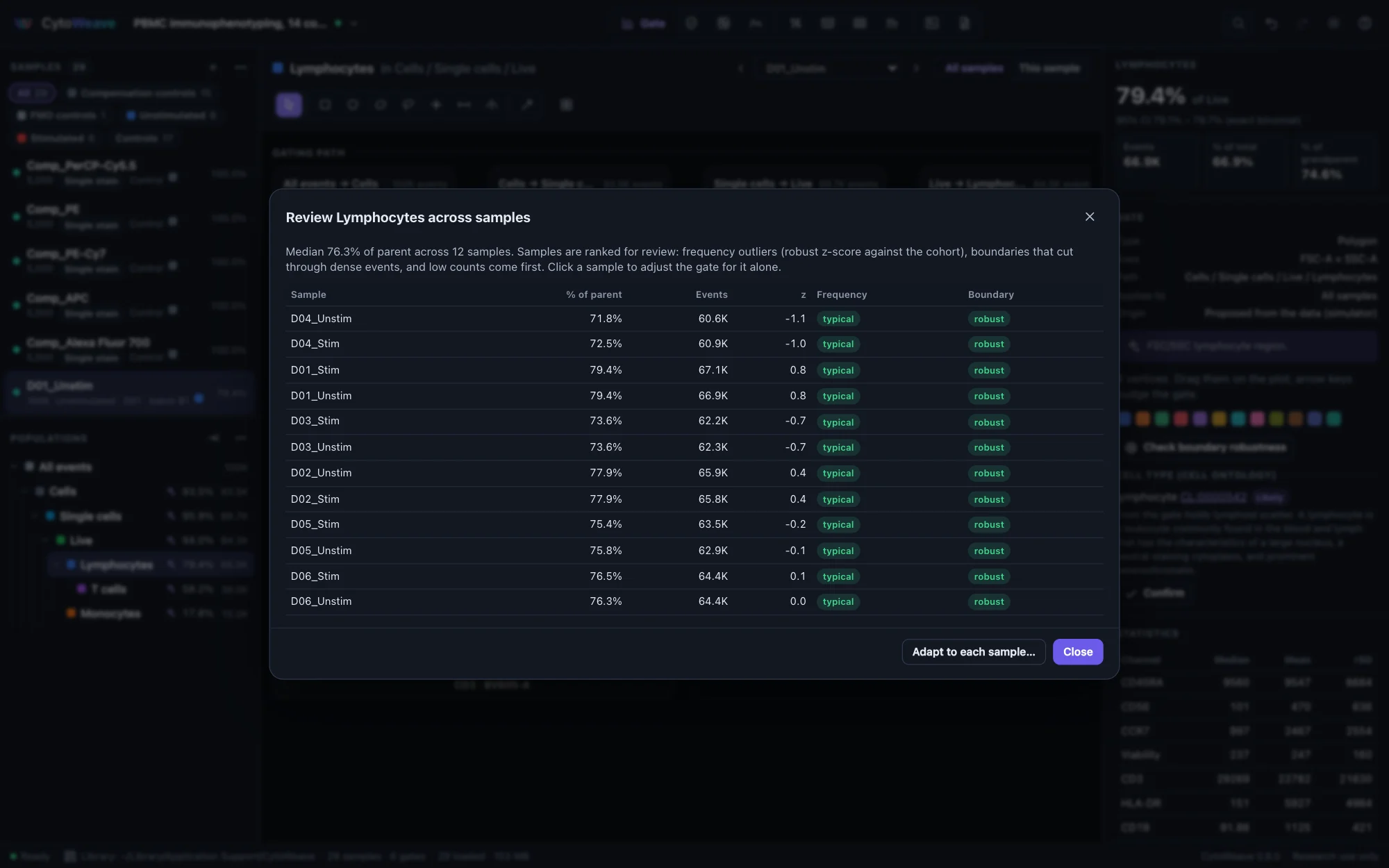Viewport: 1389px width, 868px height.
Task: Select the D04_Unstim sample row
Action: pos(694,319)
